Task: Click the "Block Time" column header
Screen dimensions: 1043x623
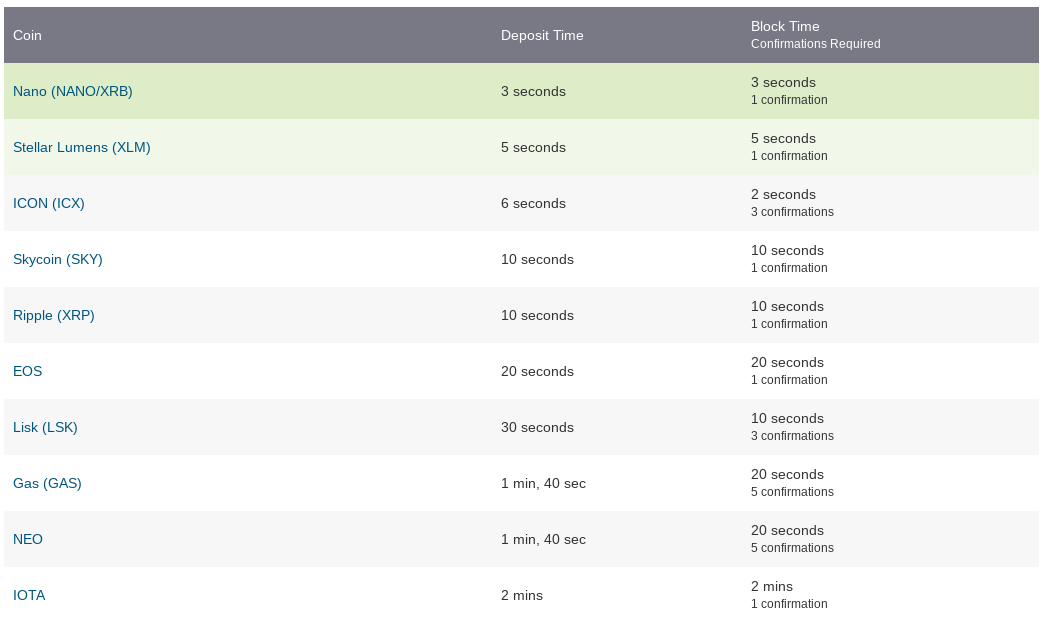Action: tap(785, 26)
